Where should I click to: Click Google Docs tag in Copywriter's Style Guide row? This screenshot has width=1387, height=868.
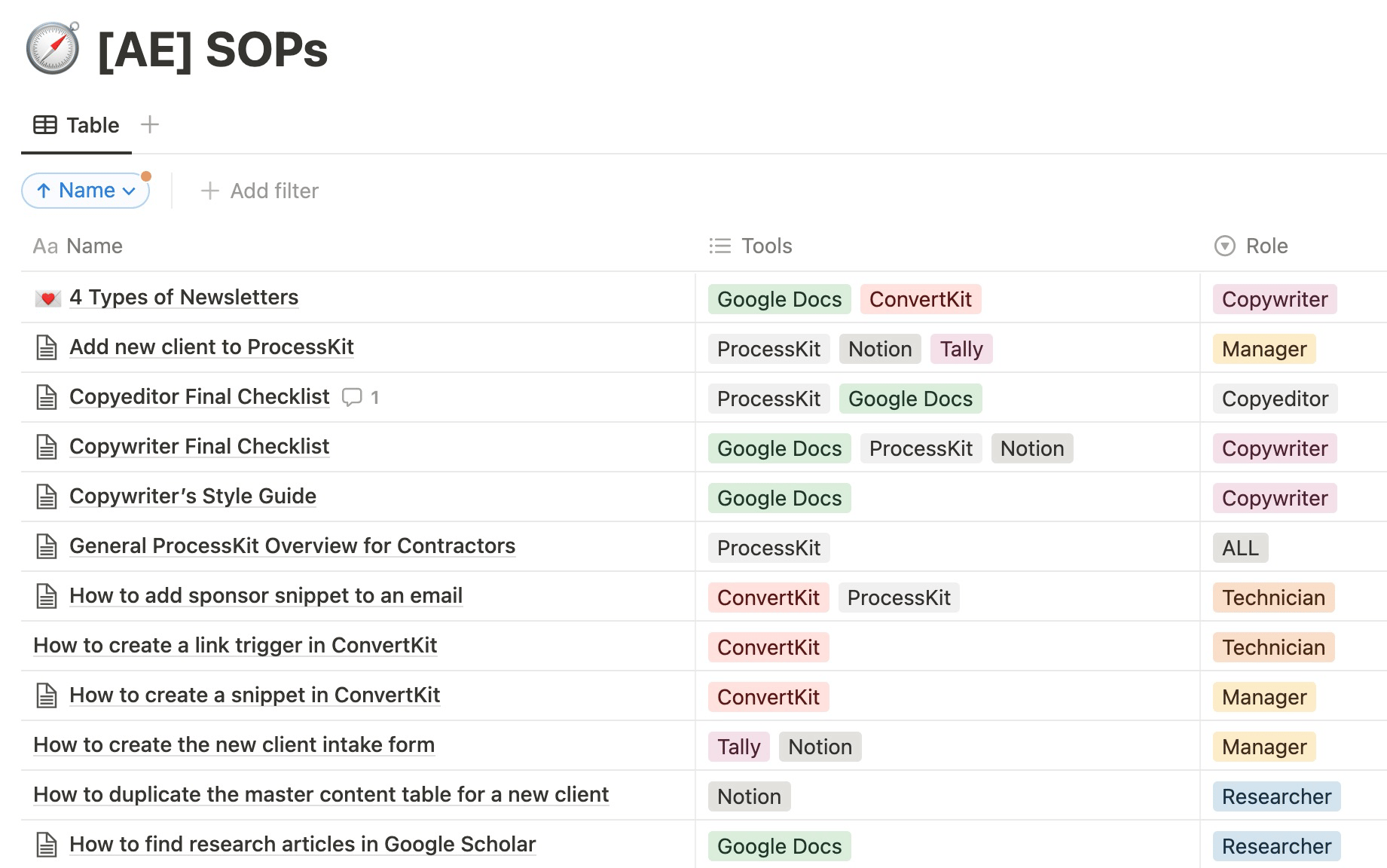780,498
